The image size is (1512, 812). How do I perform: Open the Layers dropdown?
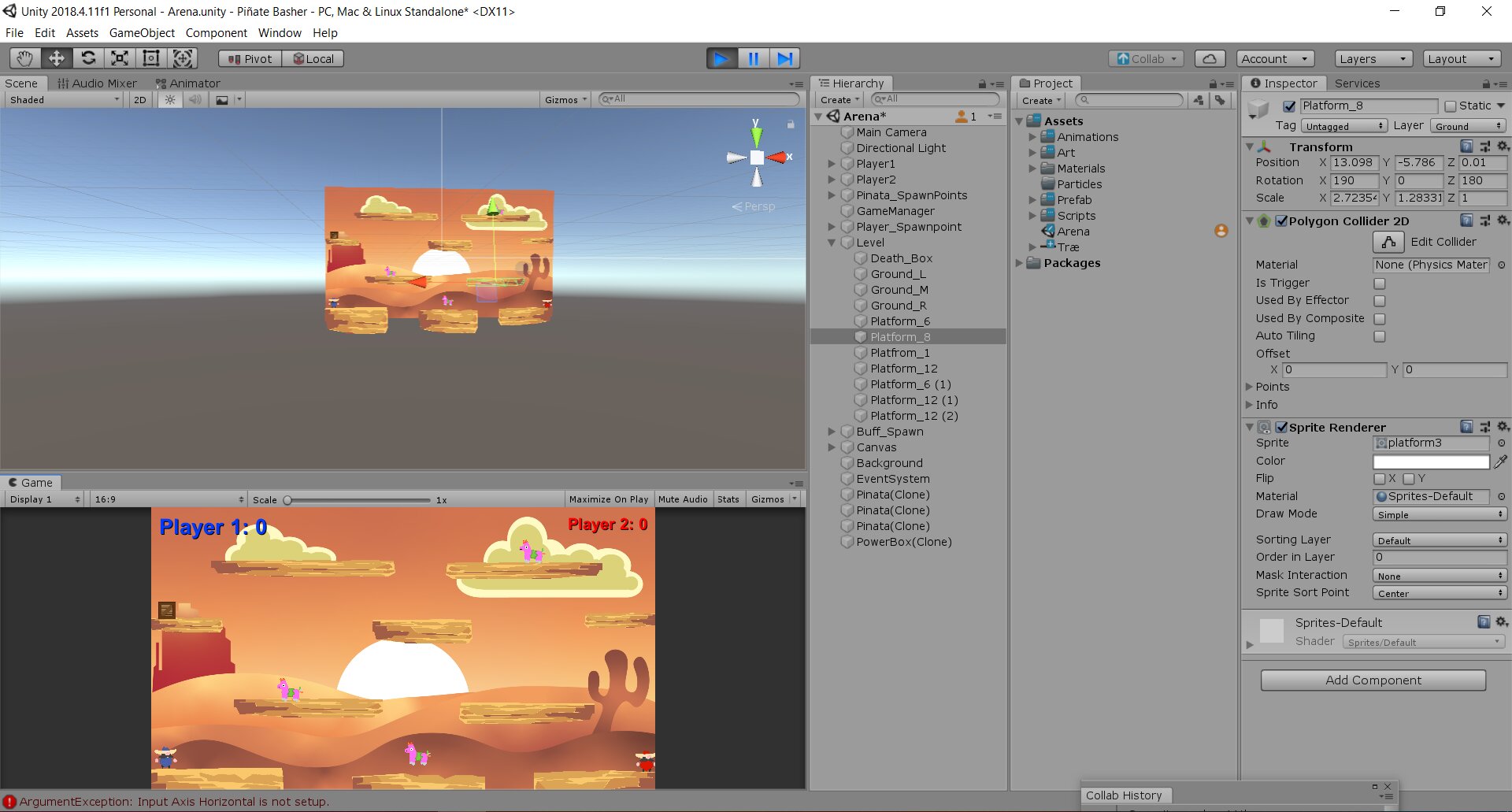[x=1373, y=58]
